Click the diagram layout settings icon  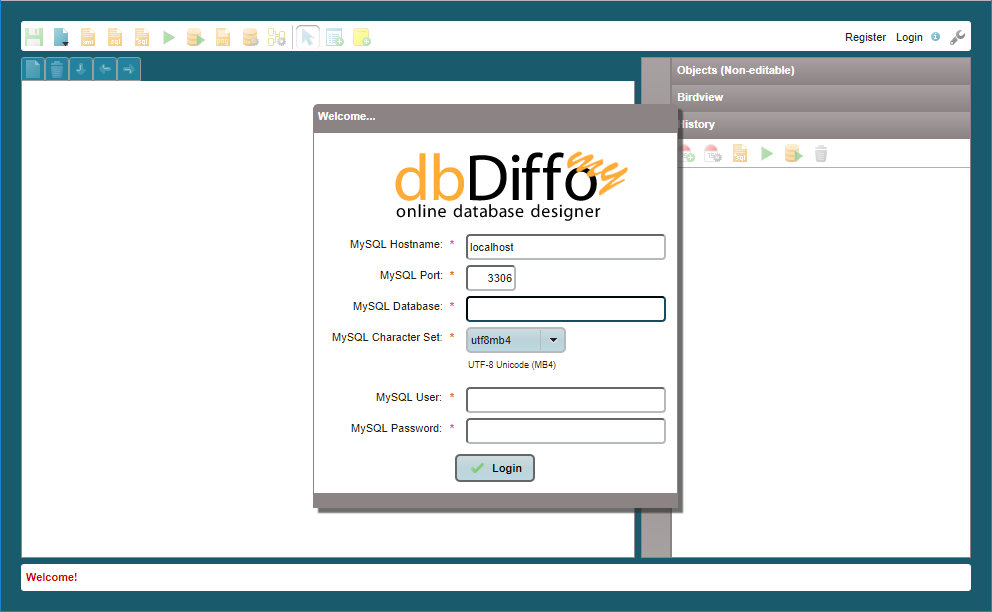(x=277, y=37)
